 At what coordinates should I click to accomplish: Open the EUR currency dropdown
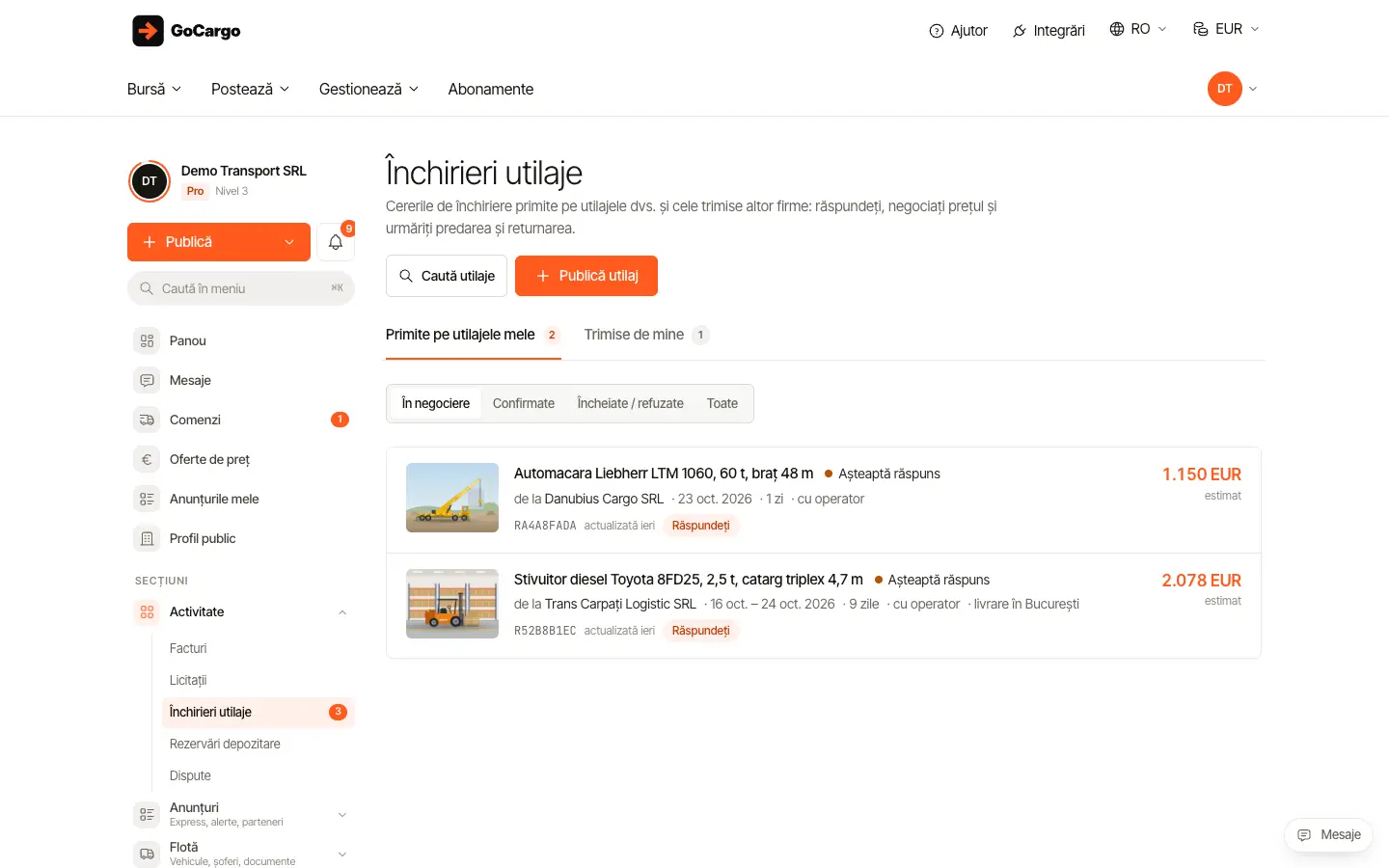tap(1226, 29)
